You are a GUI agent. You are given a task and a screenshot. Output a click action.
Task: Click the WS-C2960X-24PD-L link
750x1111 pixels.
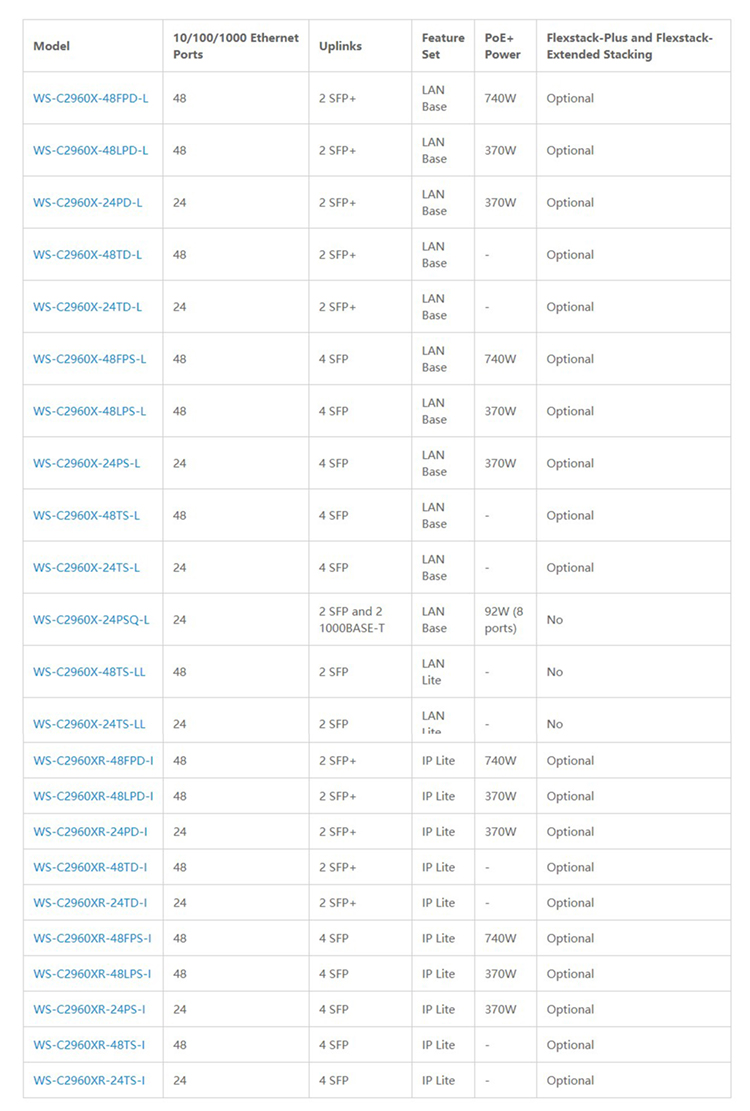coord(88,203)
